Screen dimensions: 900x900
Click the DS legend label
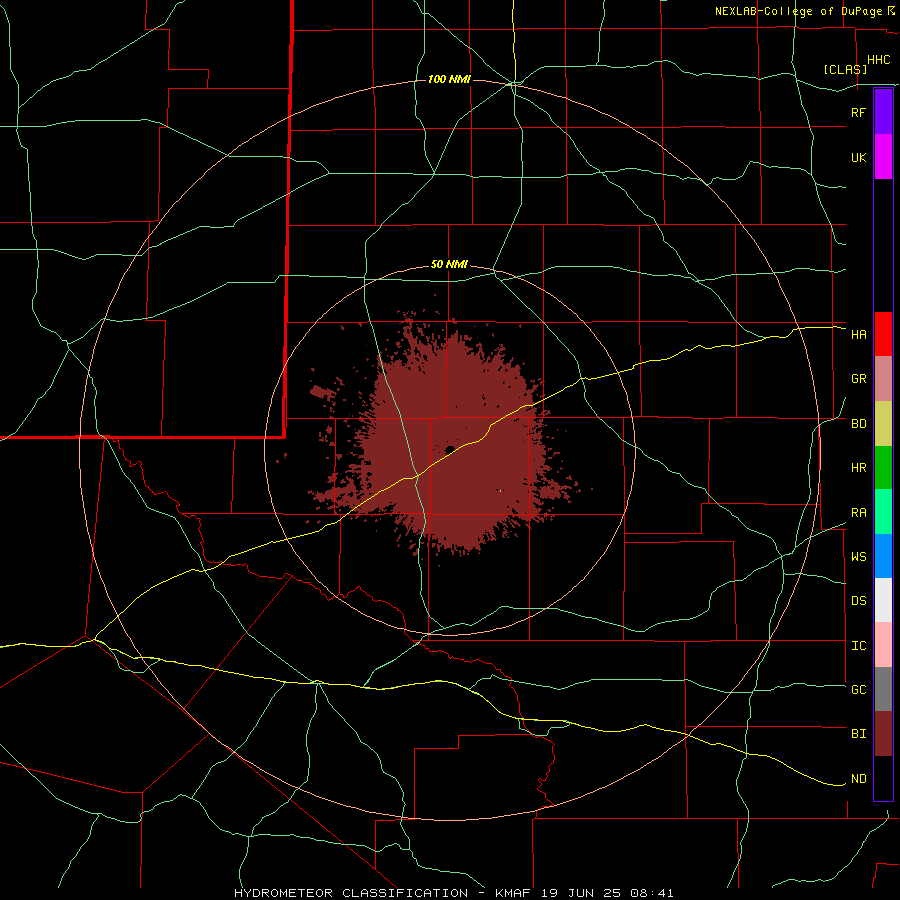(x=858, y=601)
